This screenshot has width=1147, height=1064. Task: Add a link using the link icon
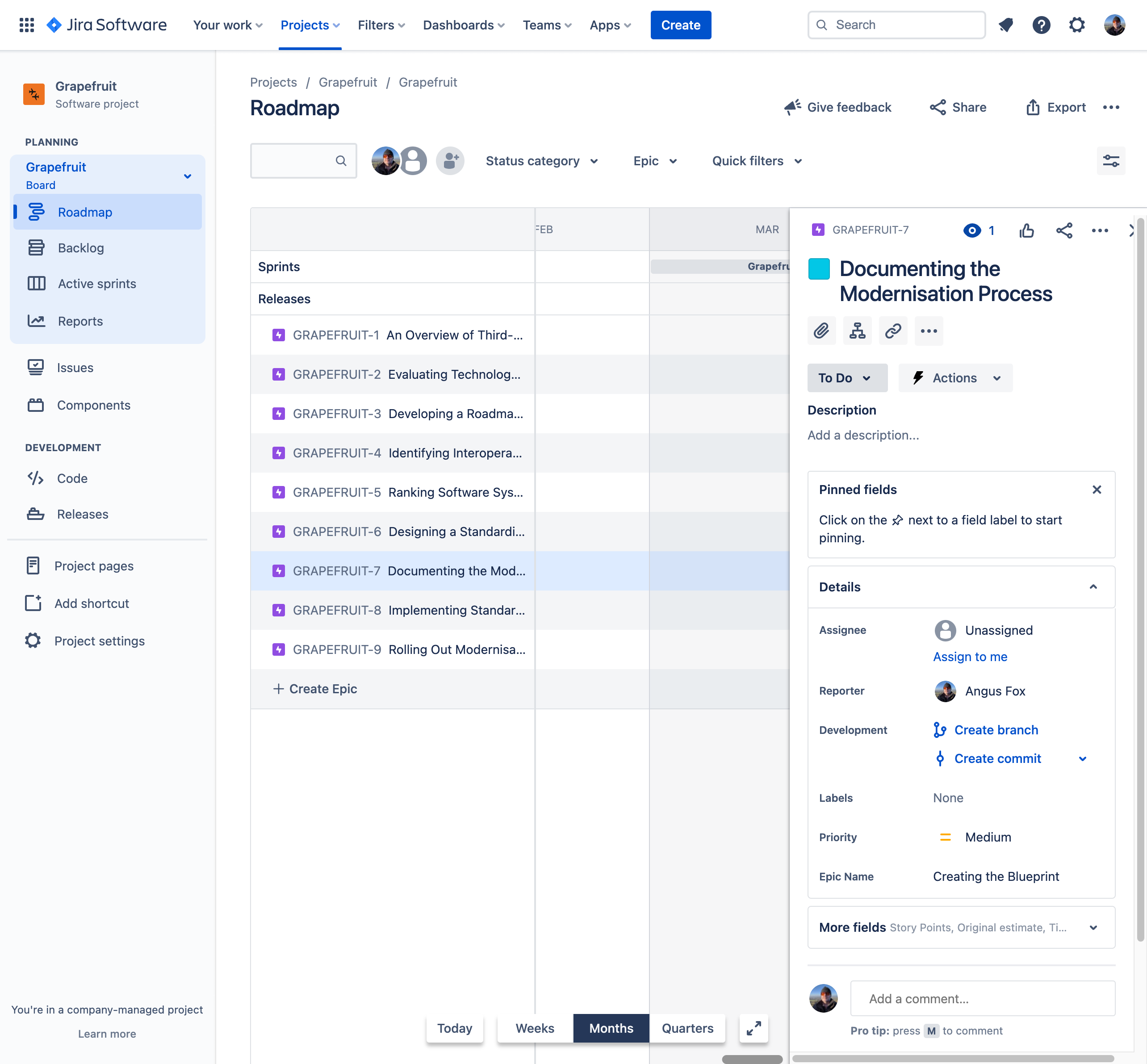coord(893,331)
